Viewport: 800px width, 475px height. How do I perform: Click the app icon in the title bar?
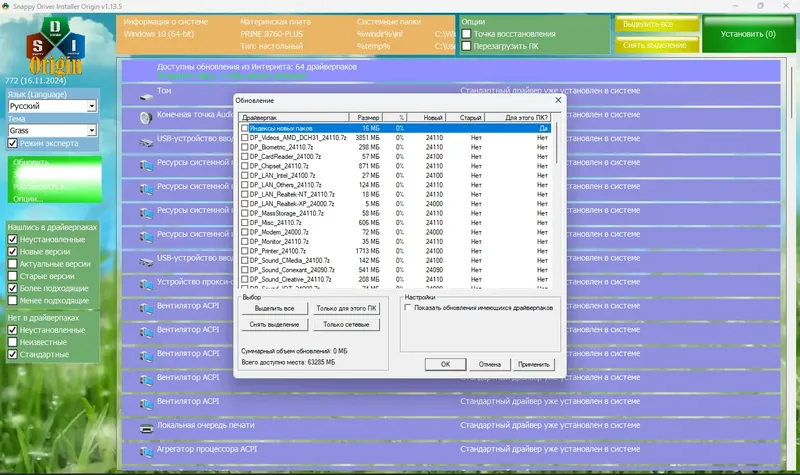(x=6, y=6)
